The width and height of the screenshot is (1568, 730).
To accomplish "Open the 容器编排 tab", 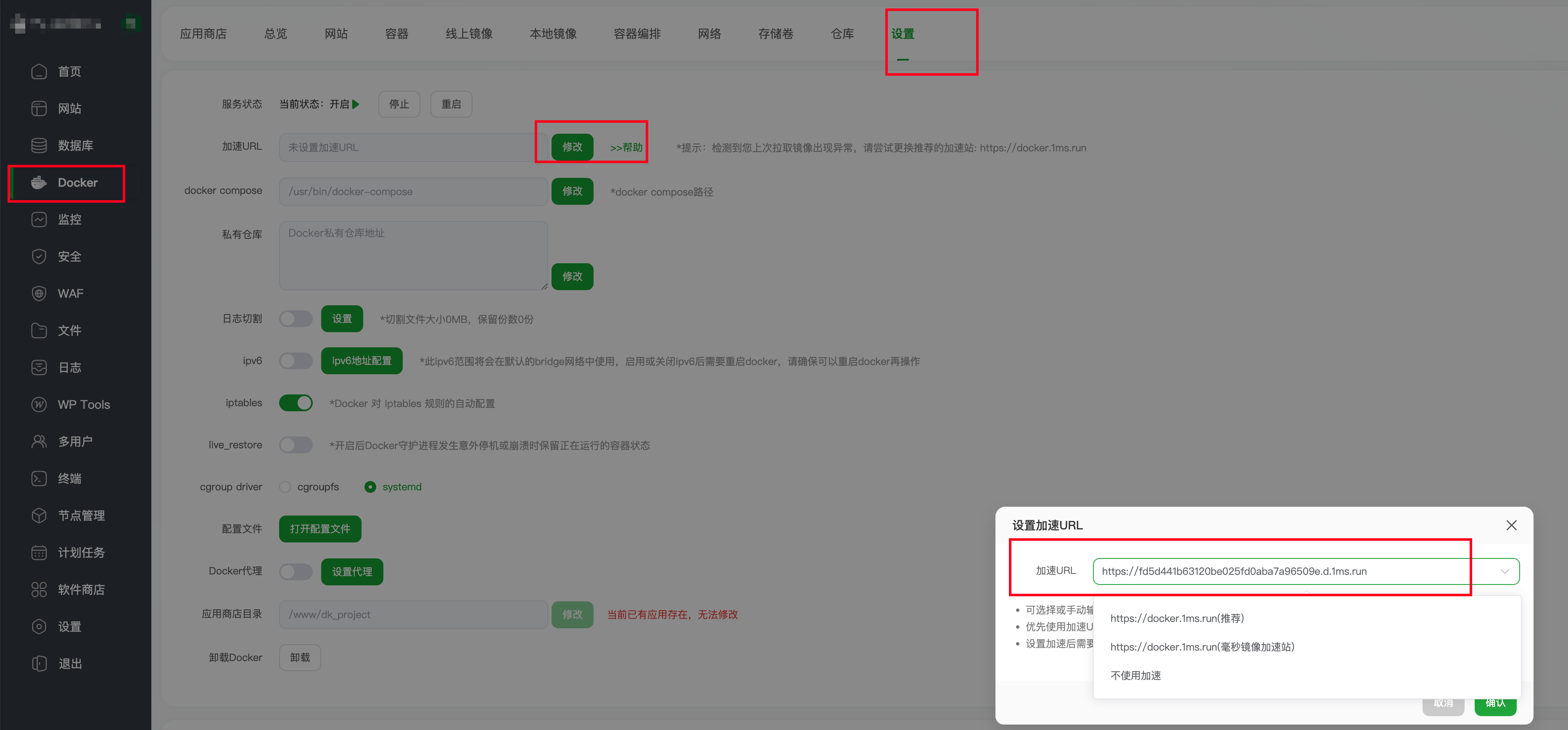I will coord(637,34).
